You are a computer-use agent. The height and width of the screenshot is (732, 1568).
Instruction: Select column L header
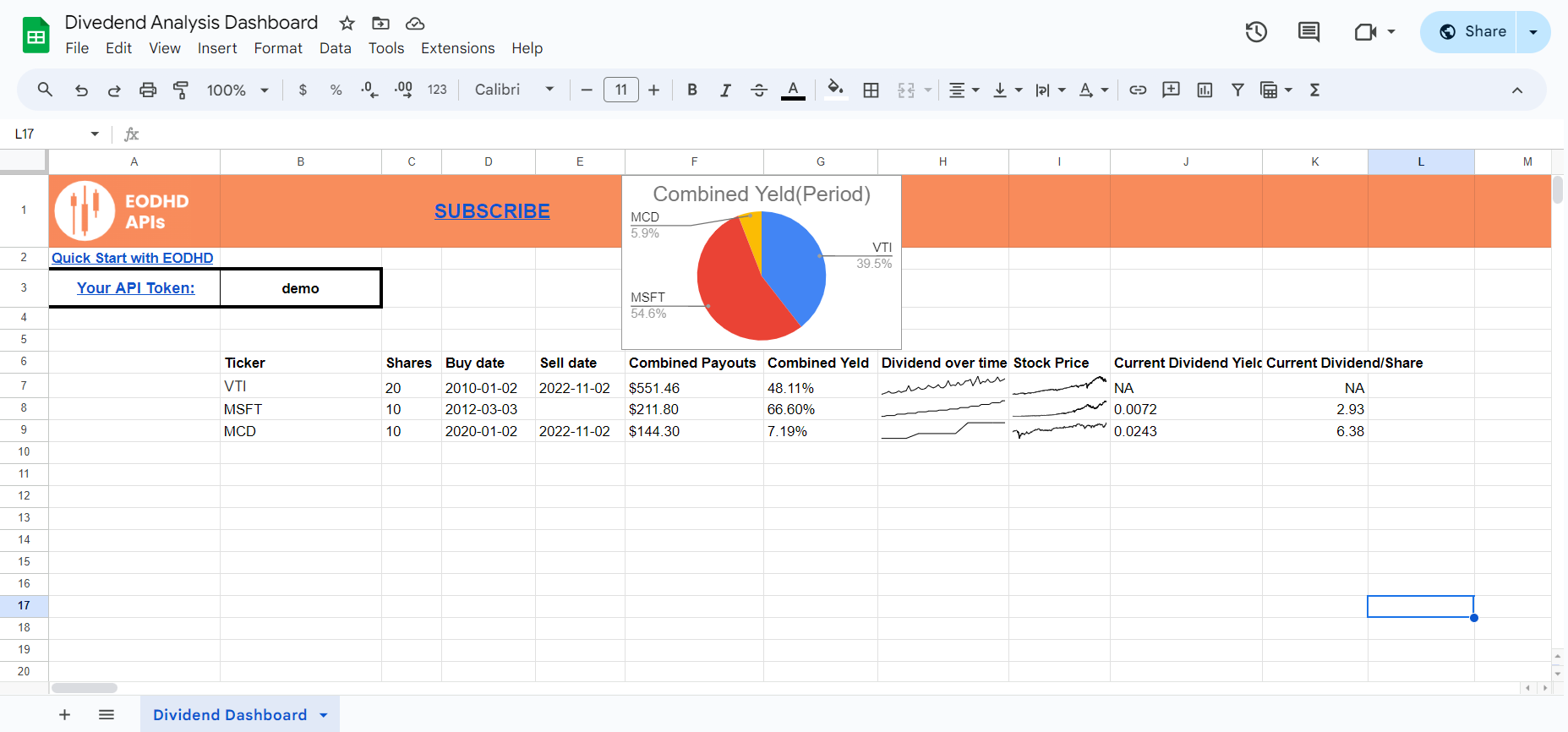coord(1421,161)
